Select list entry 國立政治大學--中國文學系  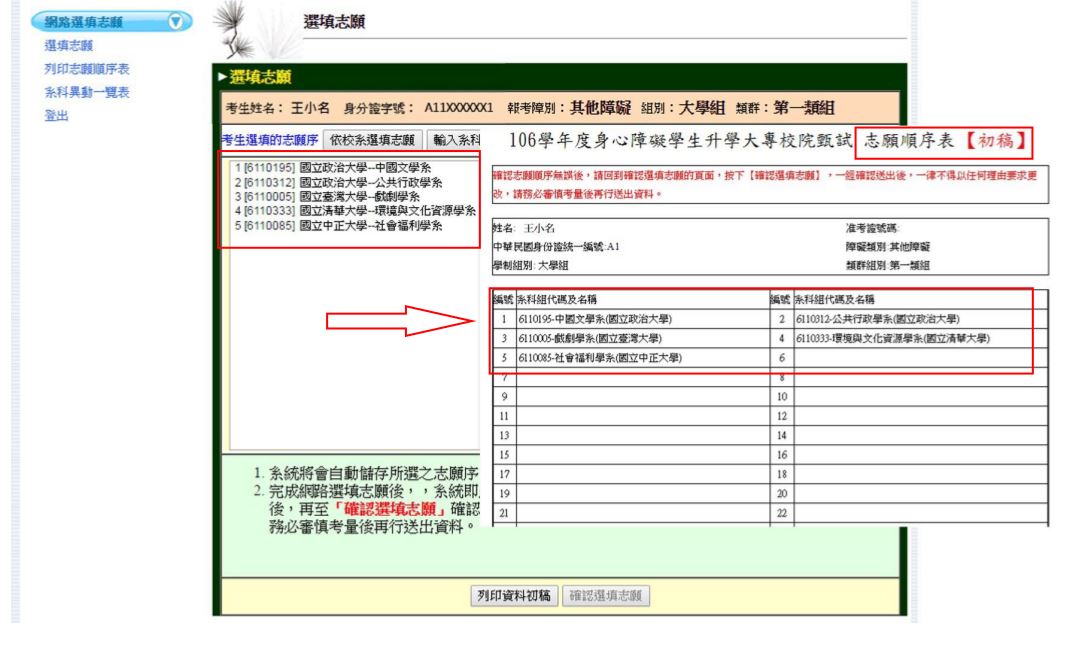point(332,168)
